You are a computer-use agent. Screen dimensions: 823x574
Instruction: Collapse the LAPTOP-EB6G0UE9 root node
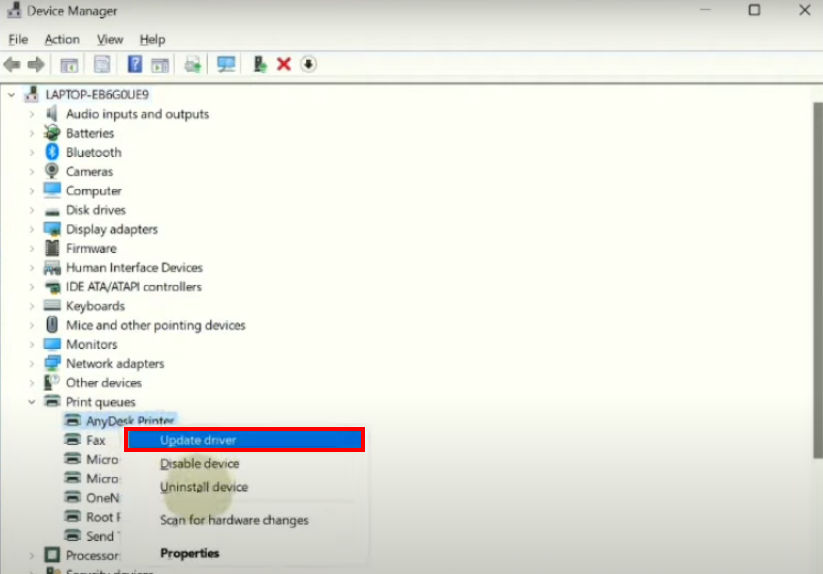coord(12,95)
